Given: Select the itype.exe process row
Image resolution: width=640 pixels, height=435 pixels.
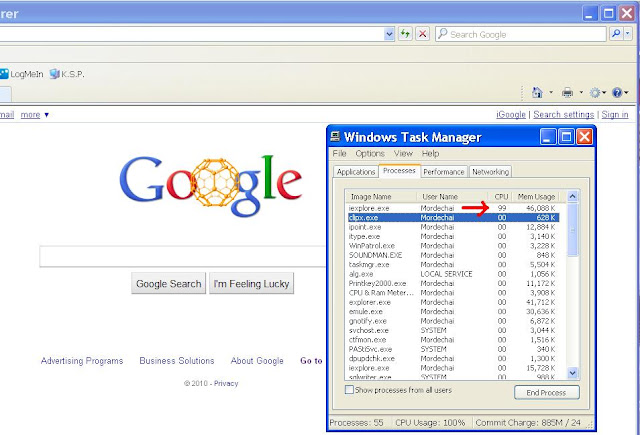Looking at the screenshot, I should (453, 236).
